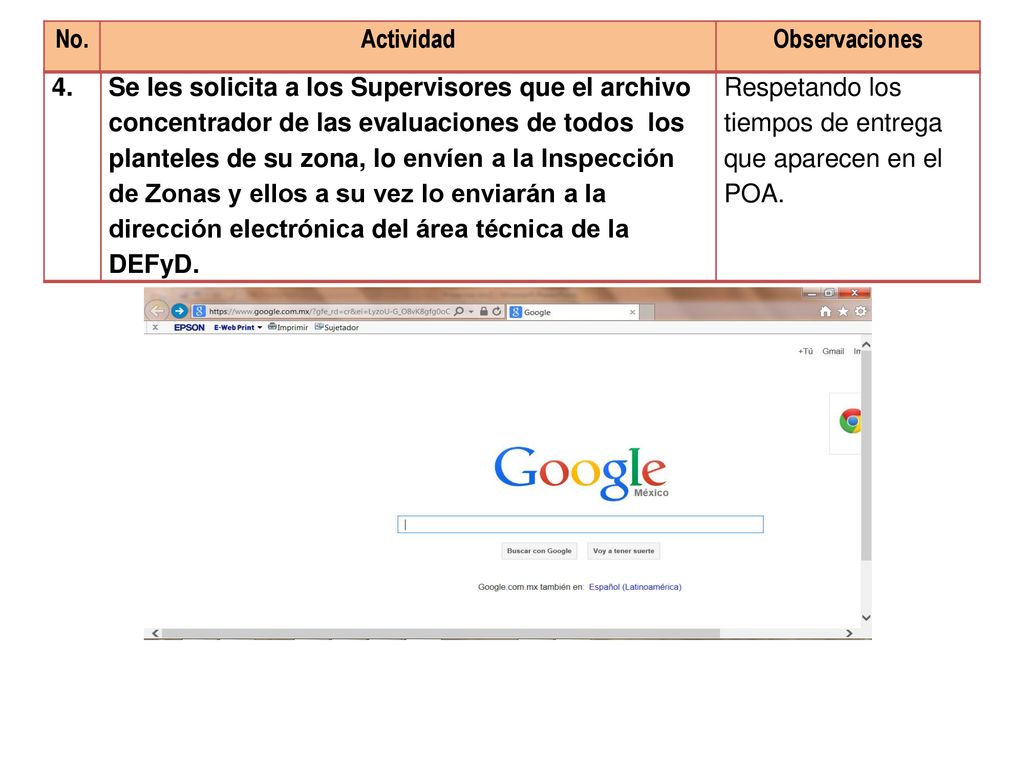Click the padlock security icon
This screenshot has width=1024, height=768.
(484, 312)
